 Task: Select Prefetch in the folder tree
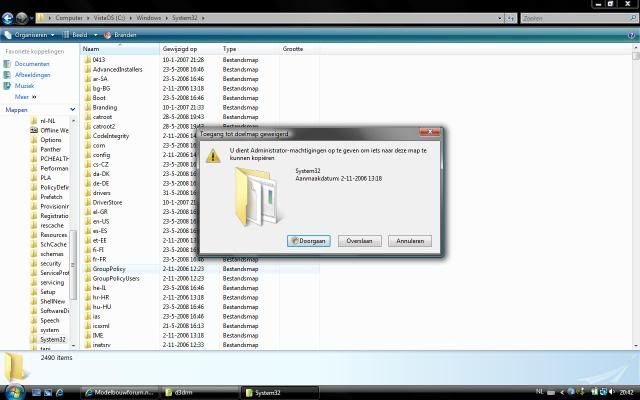[51, 197]
